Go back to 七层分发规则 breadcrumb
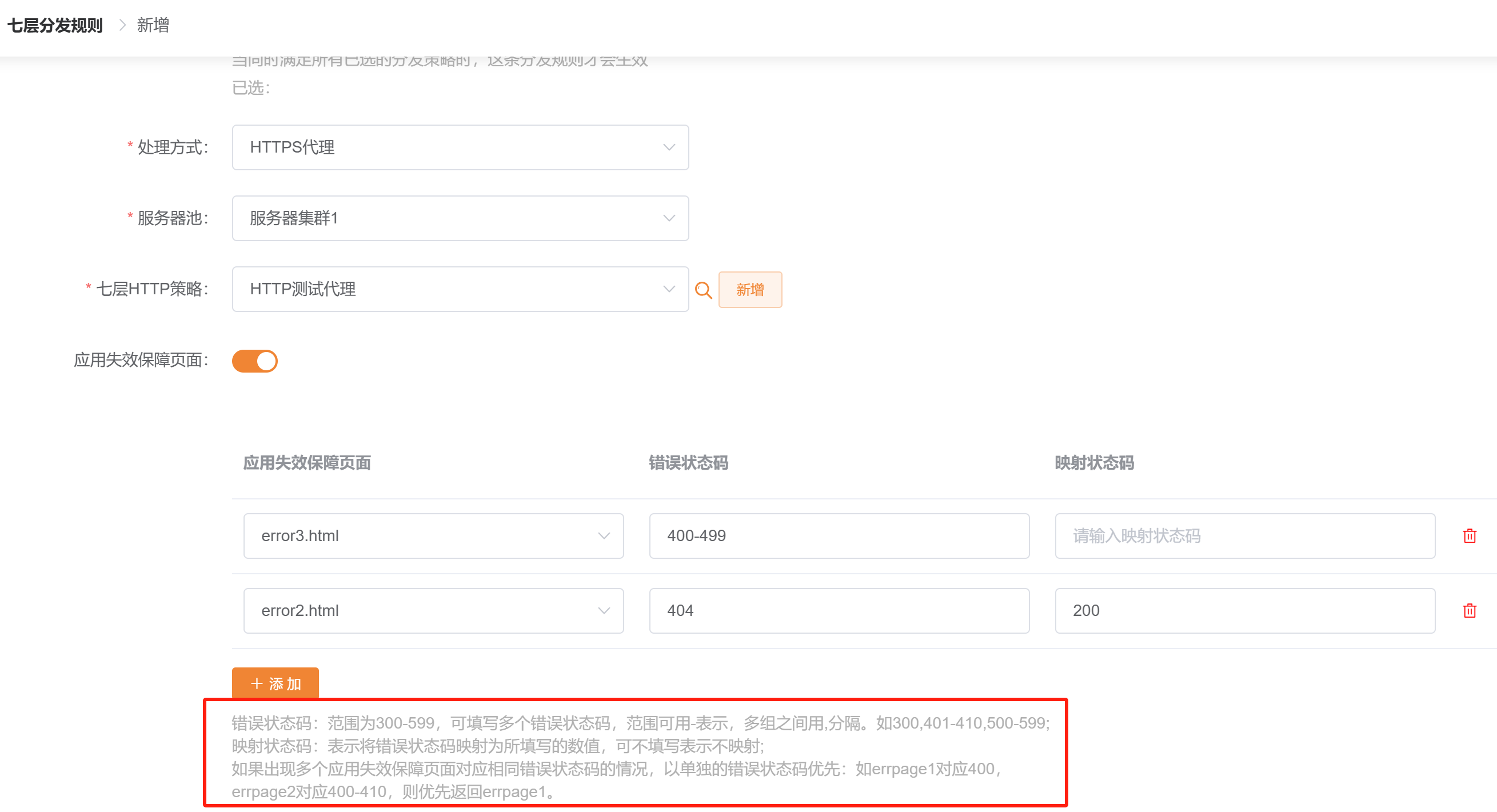This screenshot has height=812, width=1497. coord(55,26)
